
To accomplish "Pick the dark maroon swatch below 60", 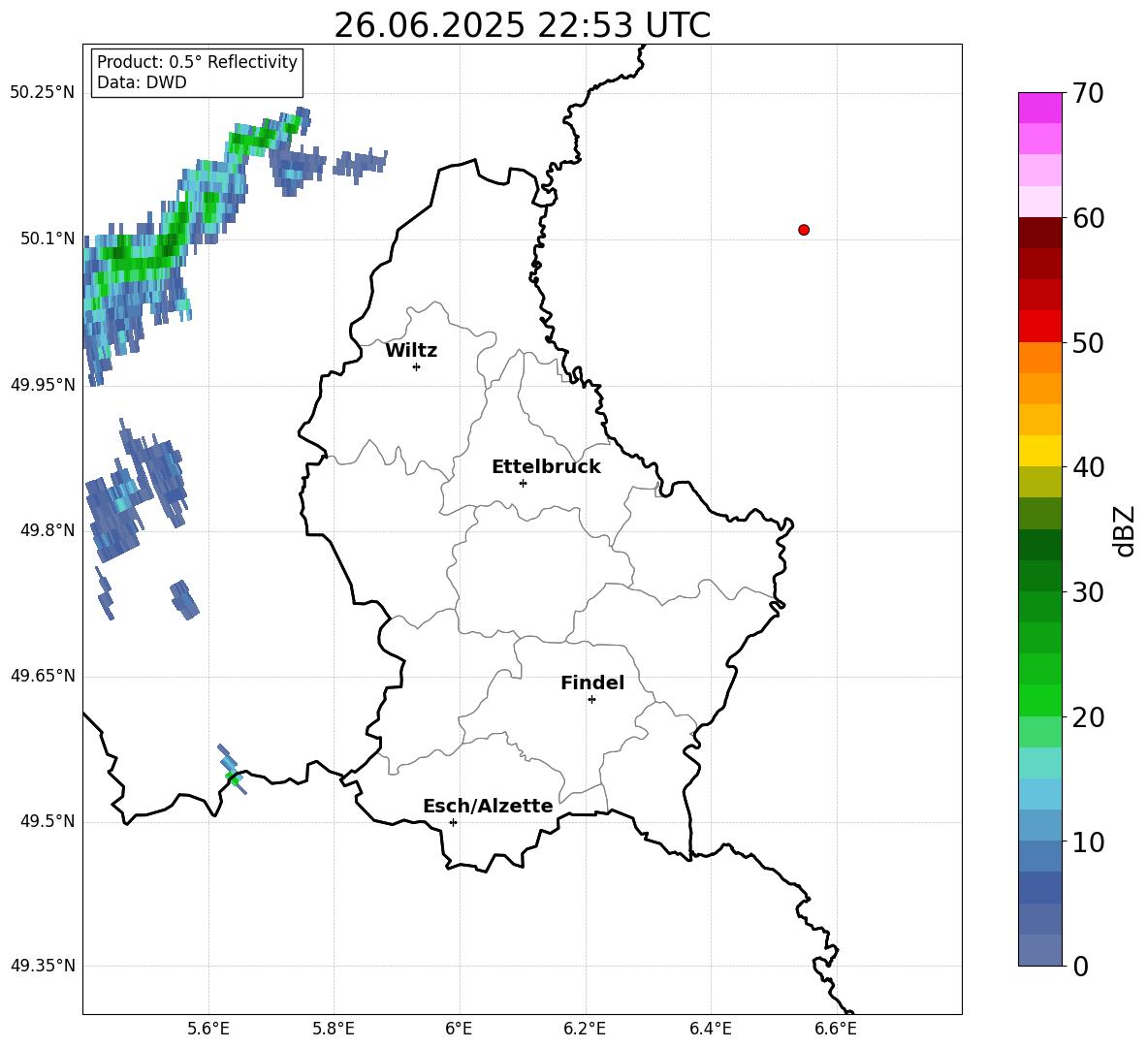I will pos(1039,233).
